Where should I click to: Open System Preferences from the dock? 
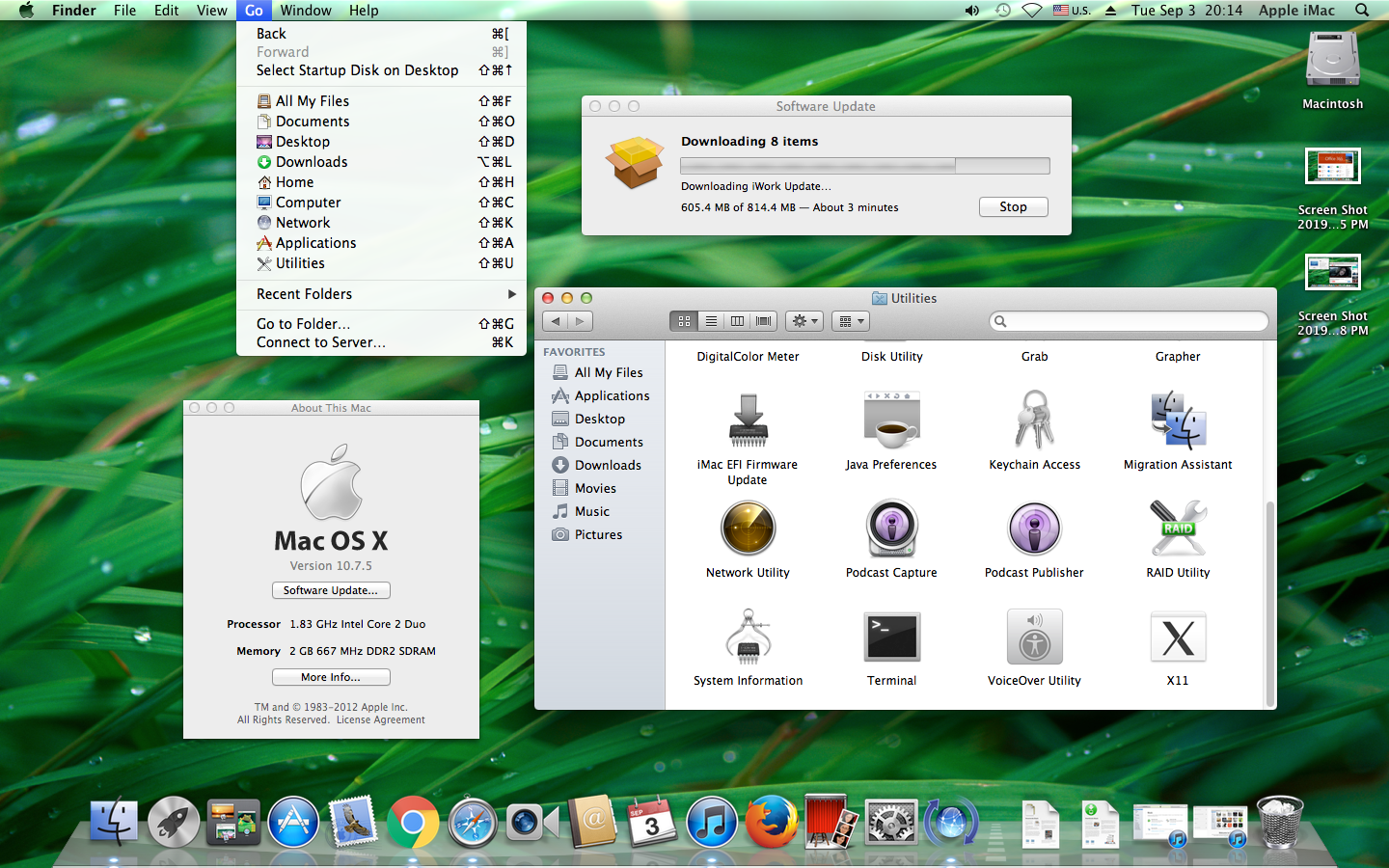[x=890, y=823]
